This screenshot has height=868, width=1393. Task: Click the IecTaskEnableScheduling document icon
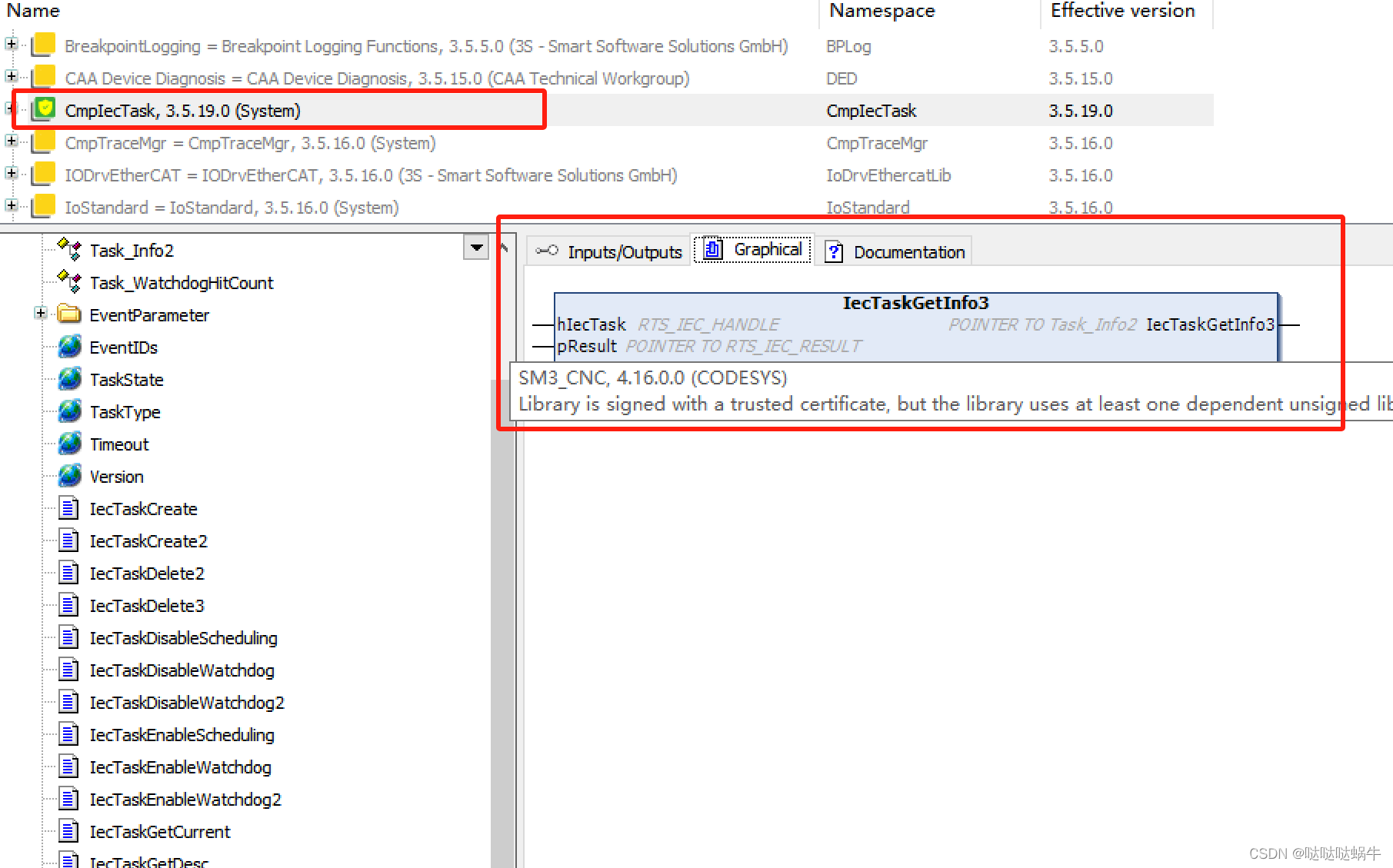[x=69, y=734]
